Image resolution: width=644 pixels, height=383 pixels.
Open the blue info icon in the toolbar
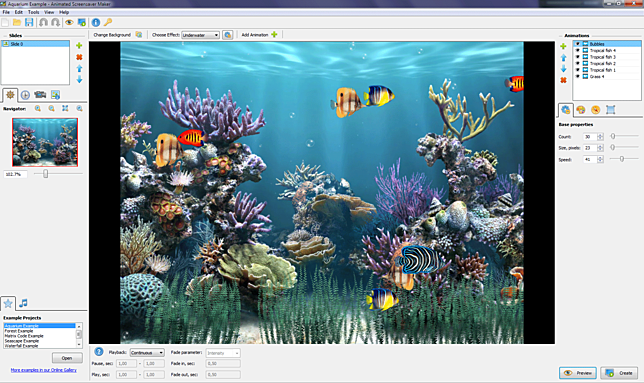coord(96,22)
